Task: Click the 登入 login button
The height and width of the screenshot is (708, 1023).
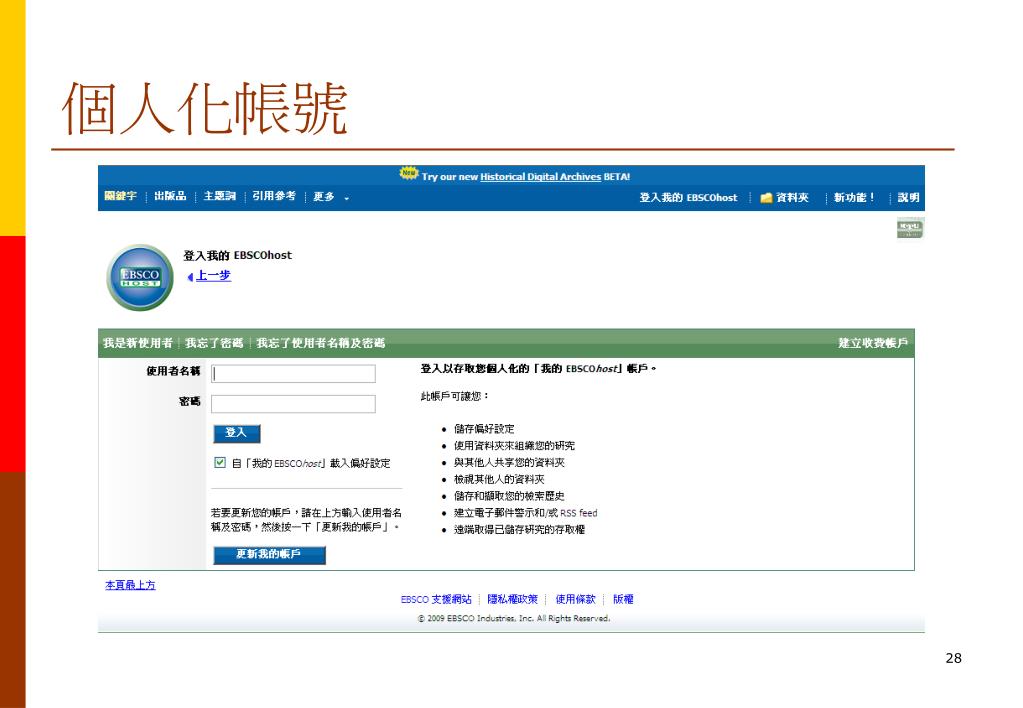Action: 237,433
